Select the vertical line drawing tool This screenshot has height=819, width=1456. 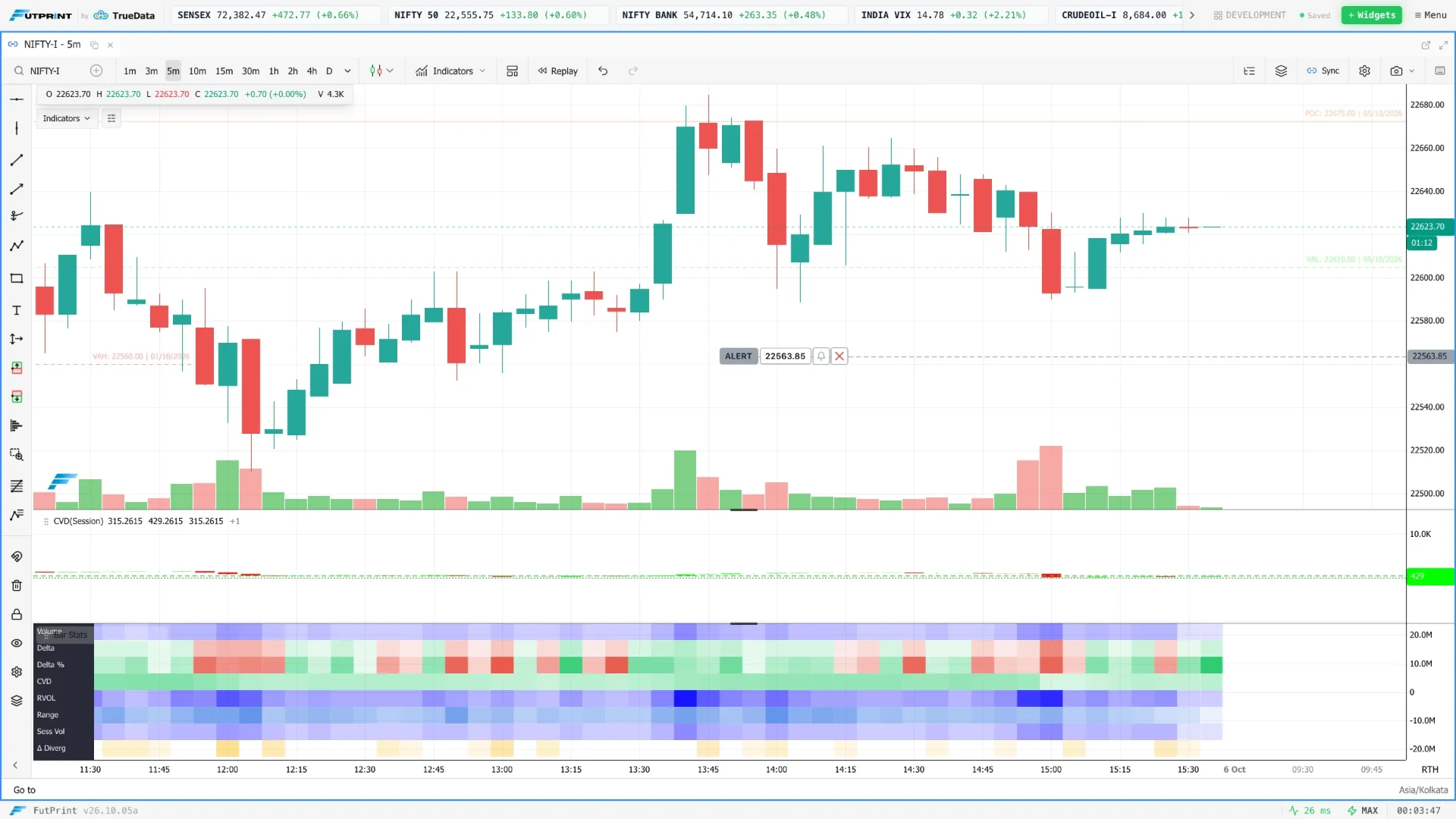(x=17, y=128)
